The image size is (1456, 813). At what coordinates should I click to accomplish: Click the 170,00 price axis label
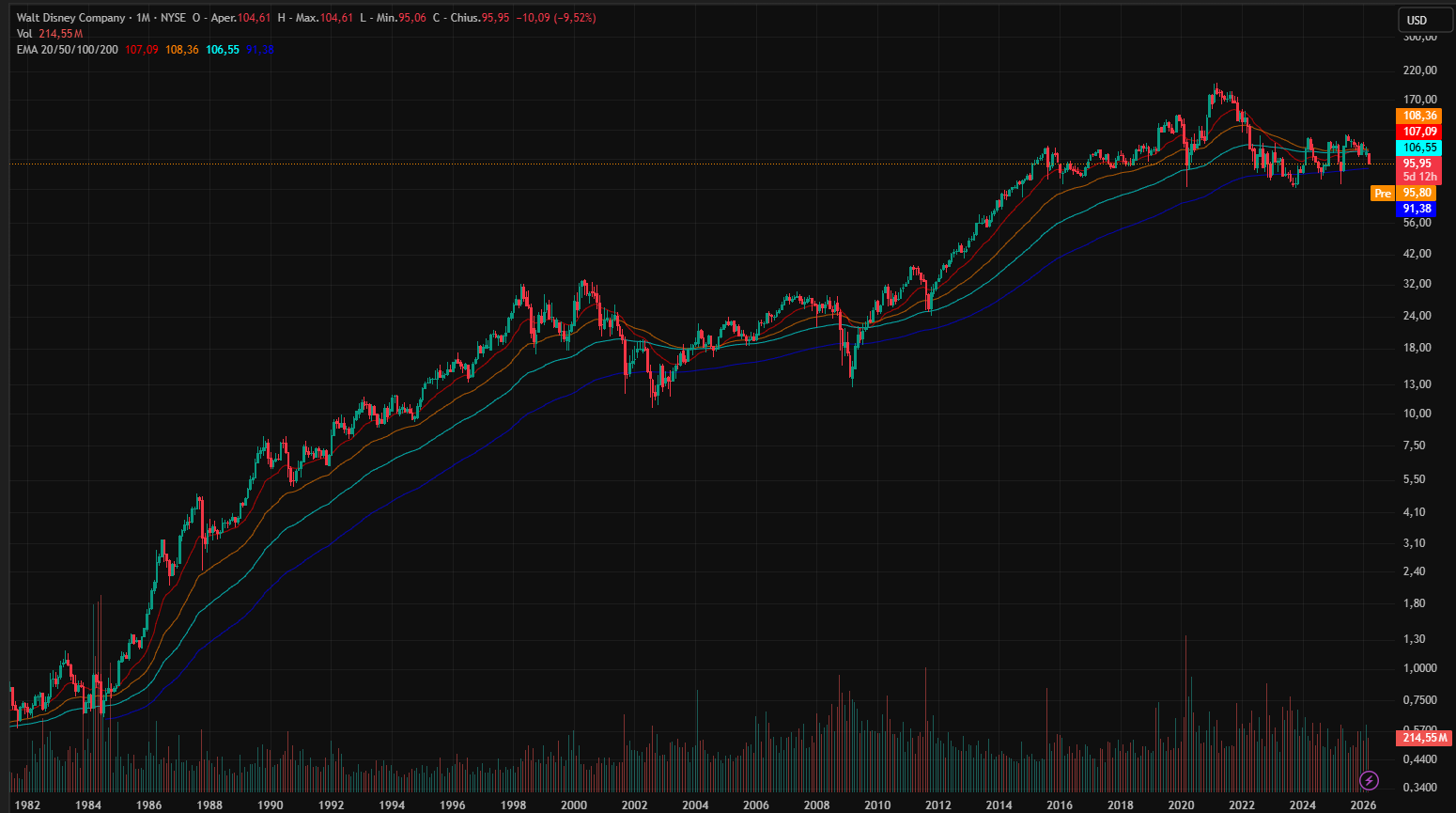pyautogui.click(x=1420, y=100)
